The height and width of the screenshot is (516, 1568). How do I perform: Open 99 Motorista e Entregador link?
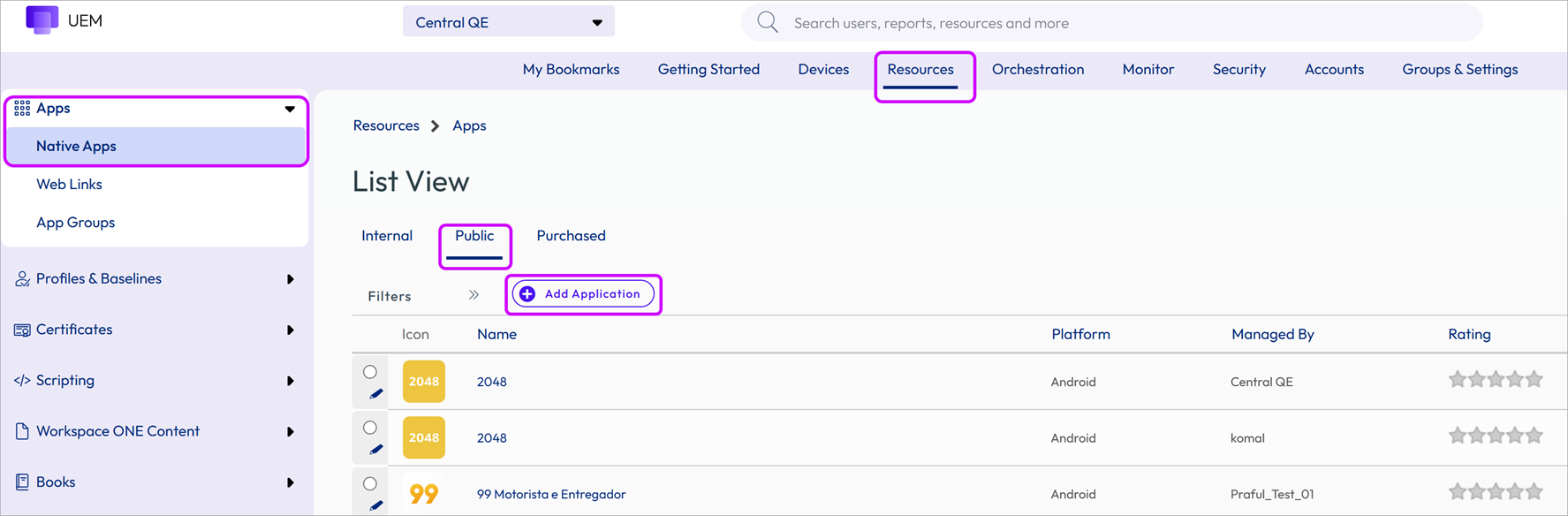(551, 494)
